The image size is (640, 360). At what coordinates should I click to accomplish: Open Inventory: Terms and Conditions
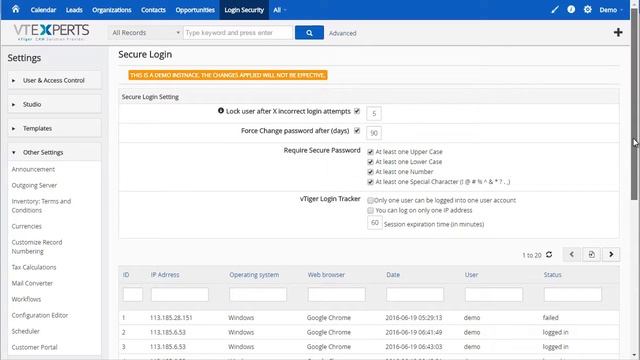41,206
